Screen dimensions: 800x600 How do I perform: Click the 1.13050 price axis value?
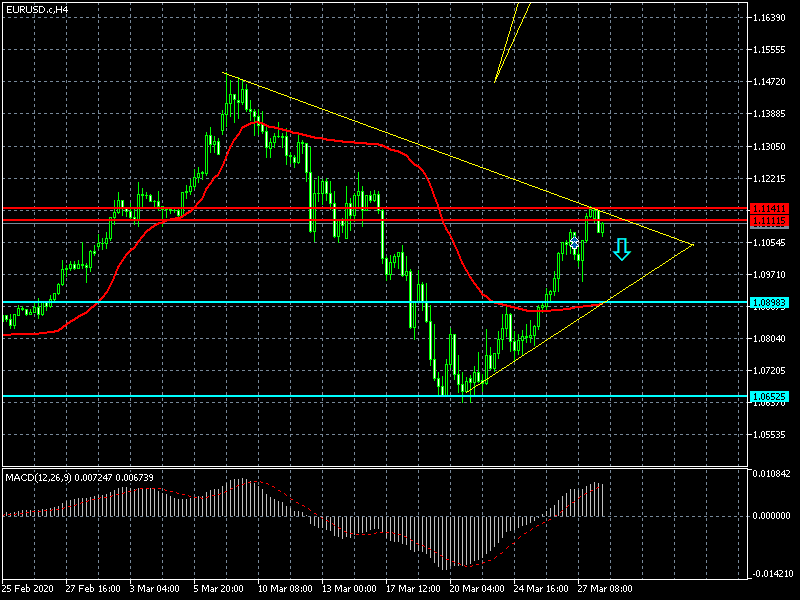coord(769,146)
